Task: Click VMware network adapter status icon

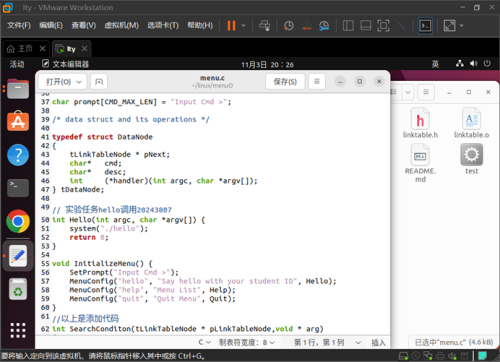Action: point(428,356)
